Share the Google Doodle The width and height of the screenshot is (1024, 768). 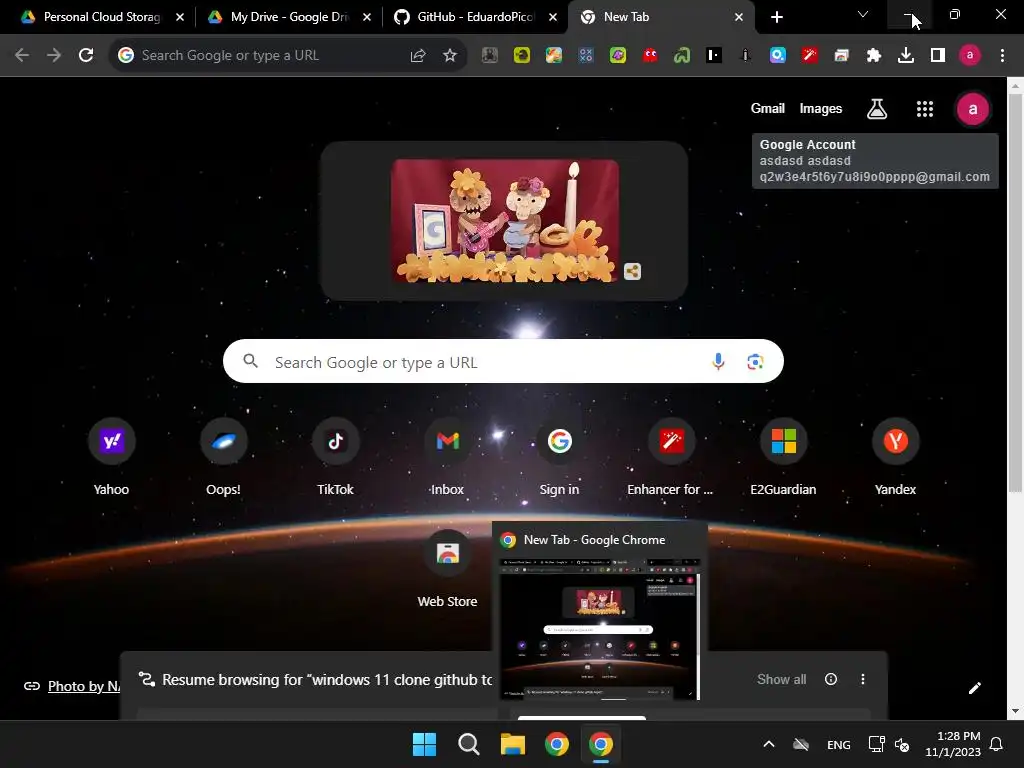point(632,271)
